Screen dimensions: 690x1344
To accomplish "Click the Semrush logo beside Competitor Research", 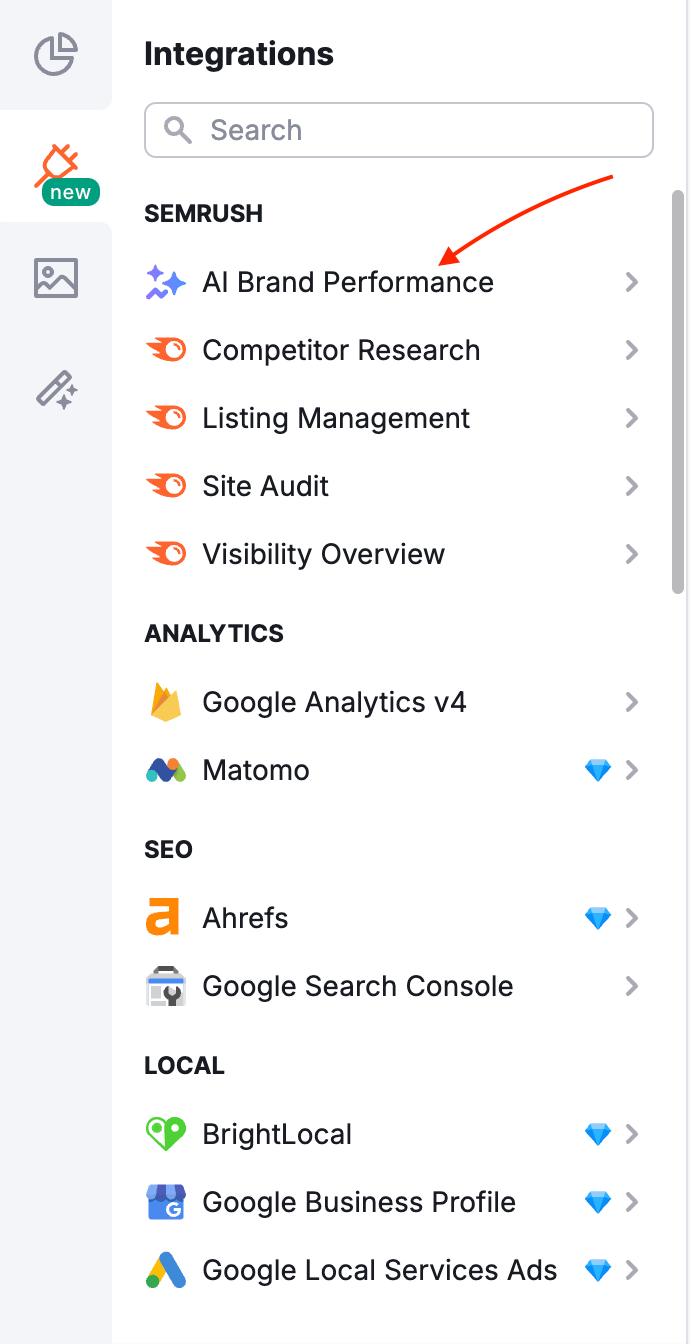I will [x=166, y=350].
